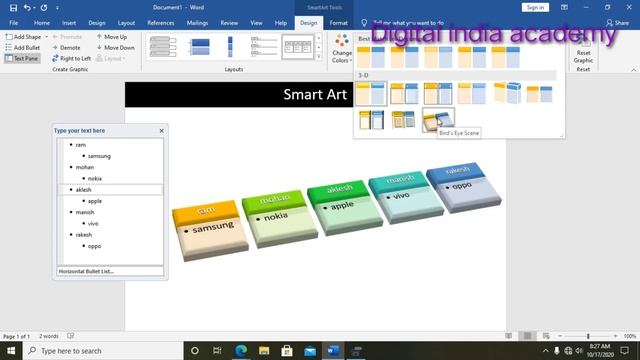The width and height of the screenshot is (640, 360).
Task: Select the first 3-D style thumbnail
Action: [x=371, y=93]
